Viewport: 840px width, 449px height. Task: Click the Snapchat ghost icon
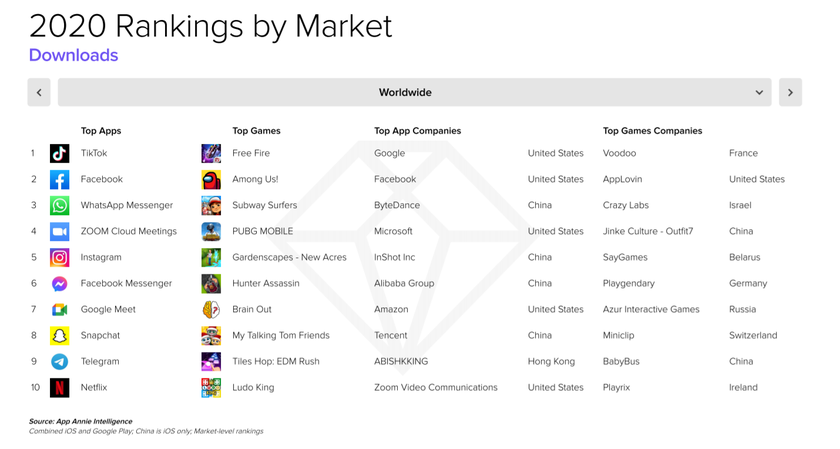point(60,336)
